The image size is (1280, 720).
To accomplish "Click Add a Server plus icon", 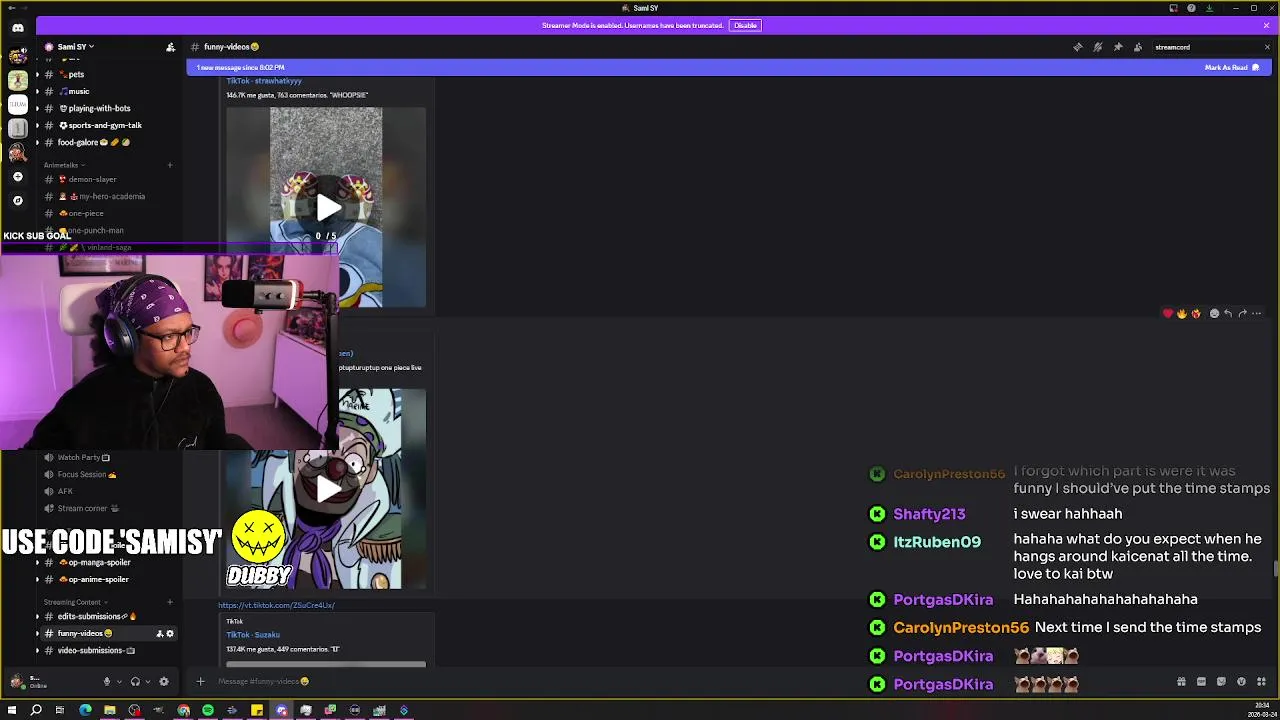I will (x=18, y=176).
